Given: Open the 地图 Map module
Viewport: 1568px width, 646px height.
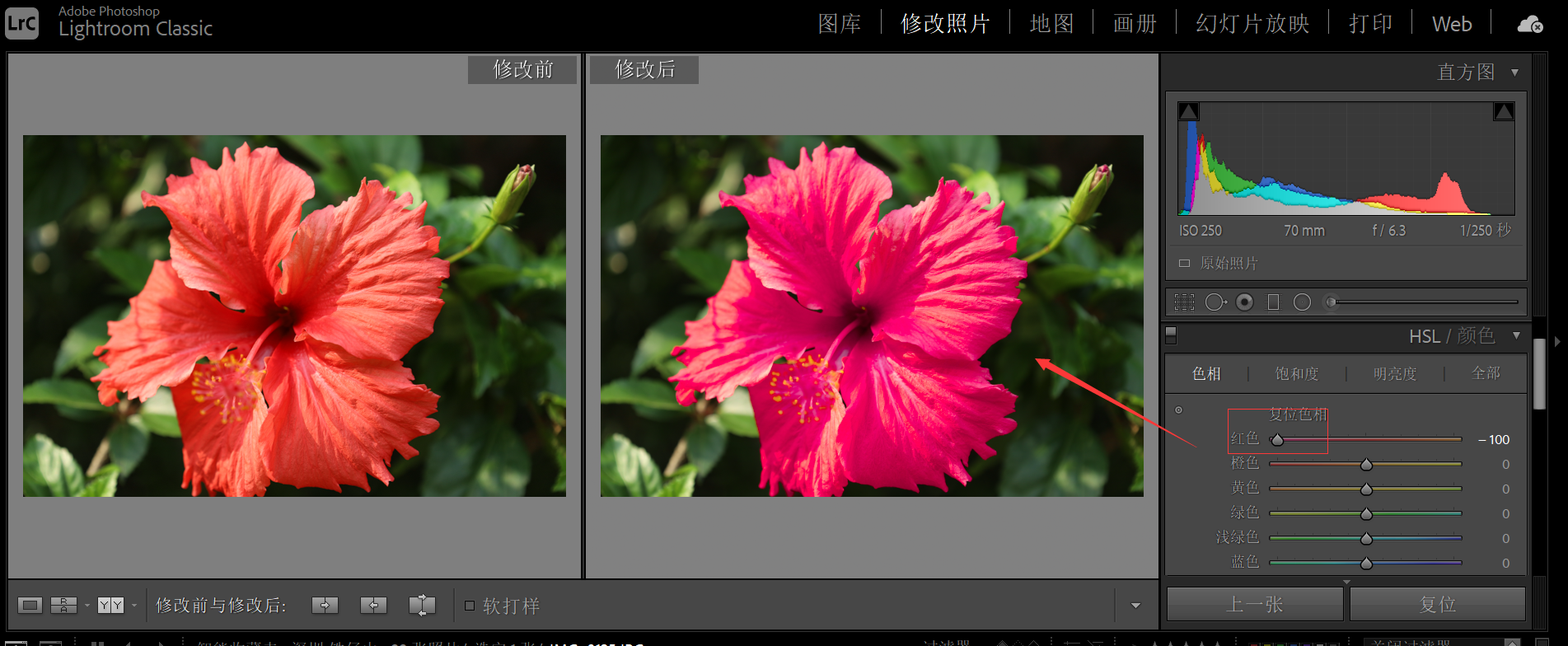Looking at the screenshot, I should (1052, 24).
